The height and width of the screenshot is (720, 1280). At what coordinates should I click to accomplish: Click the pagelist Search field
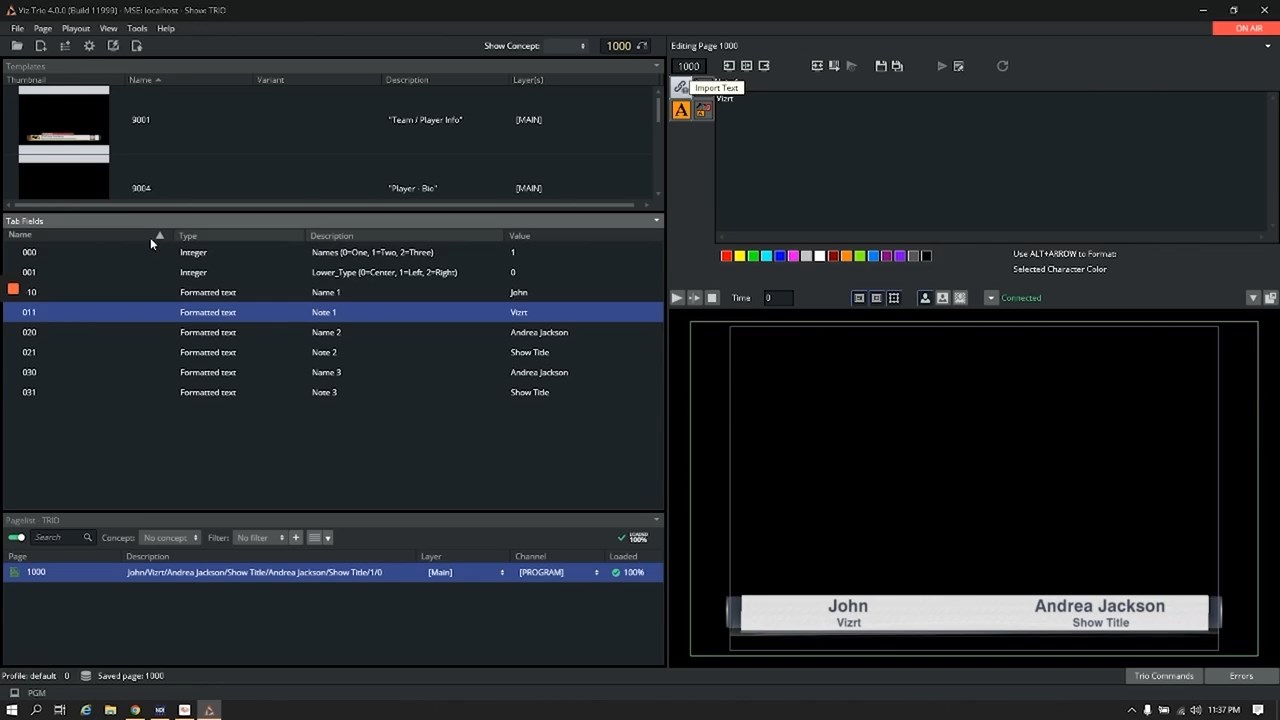(x=62, y=538)
